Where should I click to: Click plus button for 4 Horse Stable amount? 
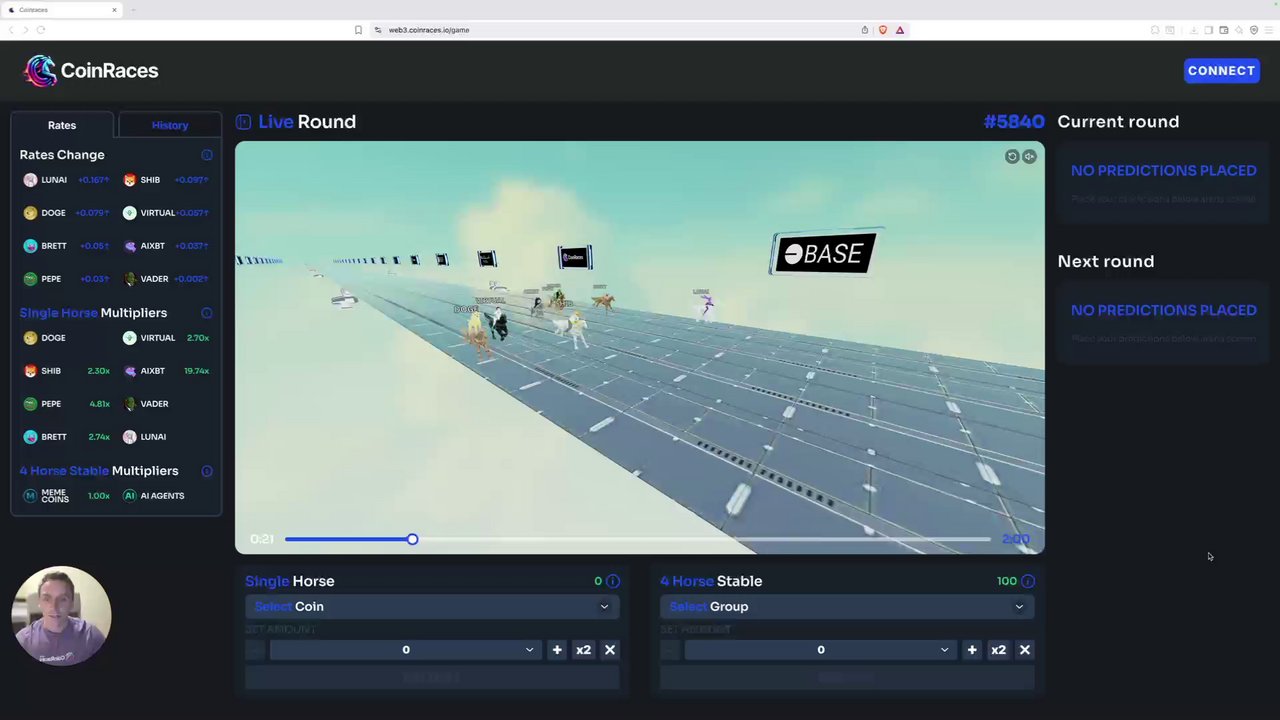tap(972, 650)
